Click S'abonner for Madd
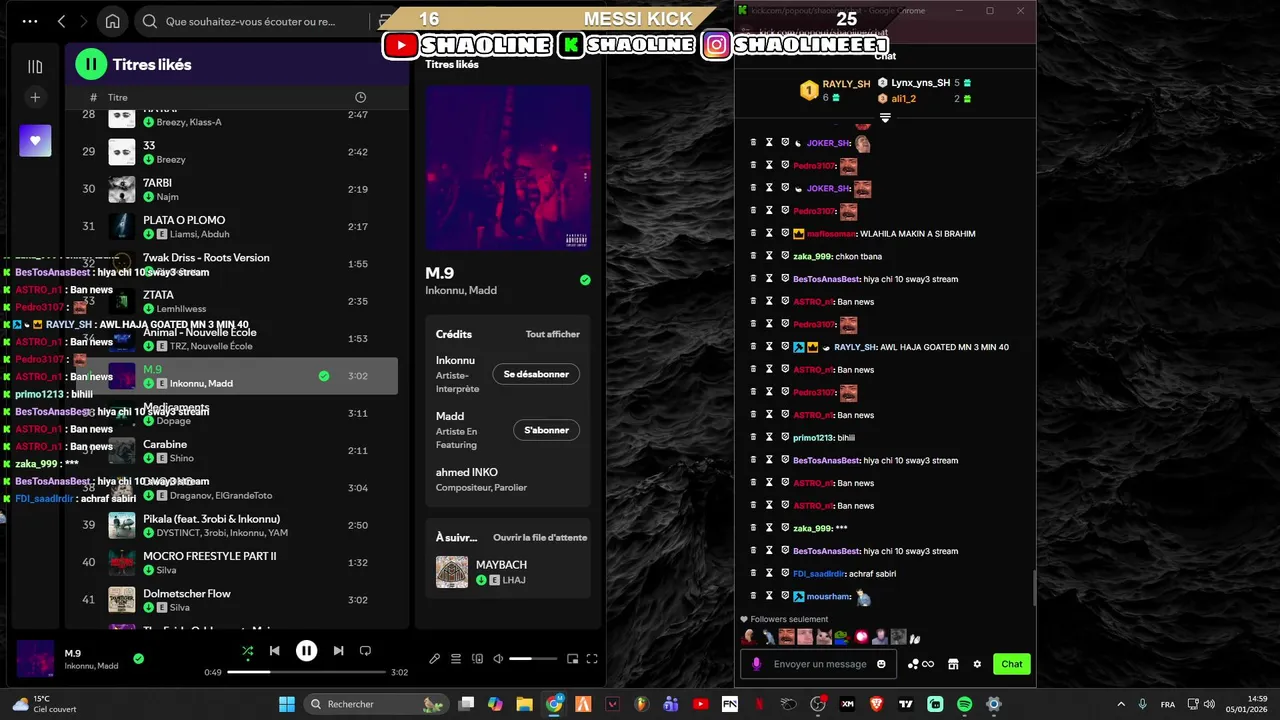 point(546,430)
